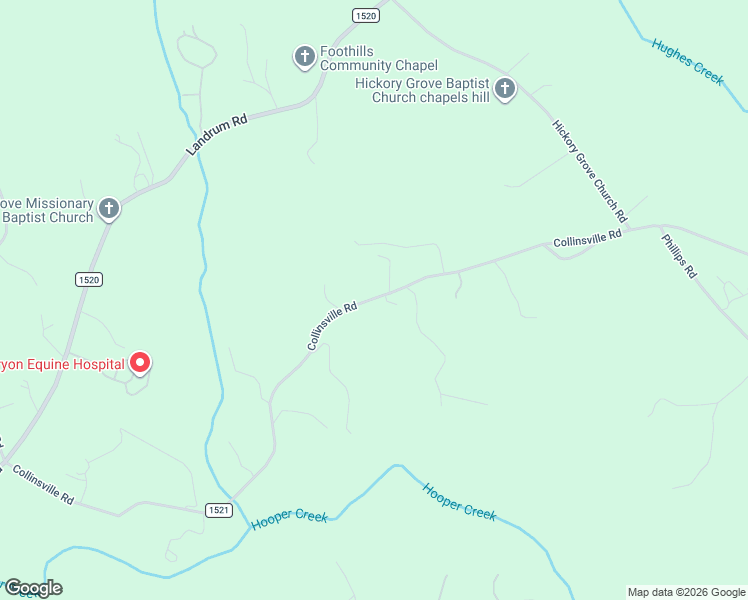The image size is (748, 600).
Task: Click Hooper Creek label left of the creek bend
Action: coord(289,519)
